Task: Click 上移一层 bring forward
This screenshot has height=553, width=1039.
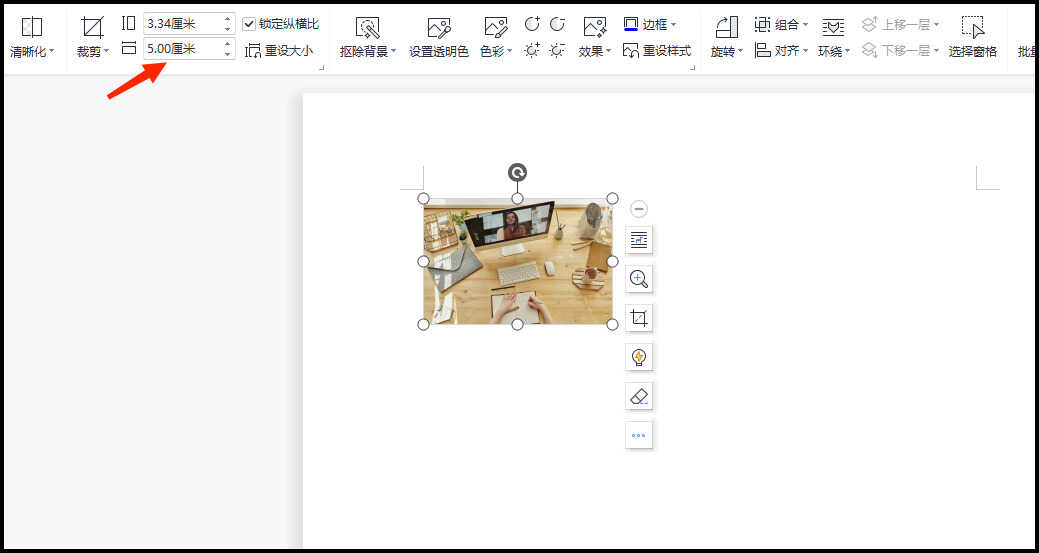Action: (x=901, y=25)
